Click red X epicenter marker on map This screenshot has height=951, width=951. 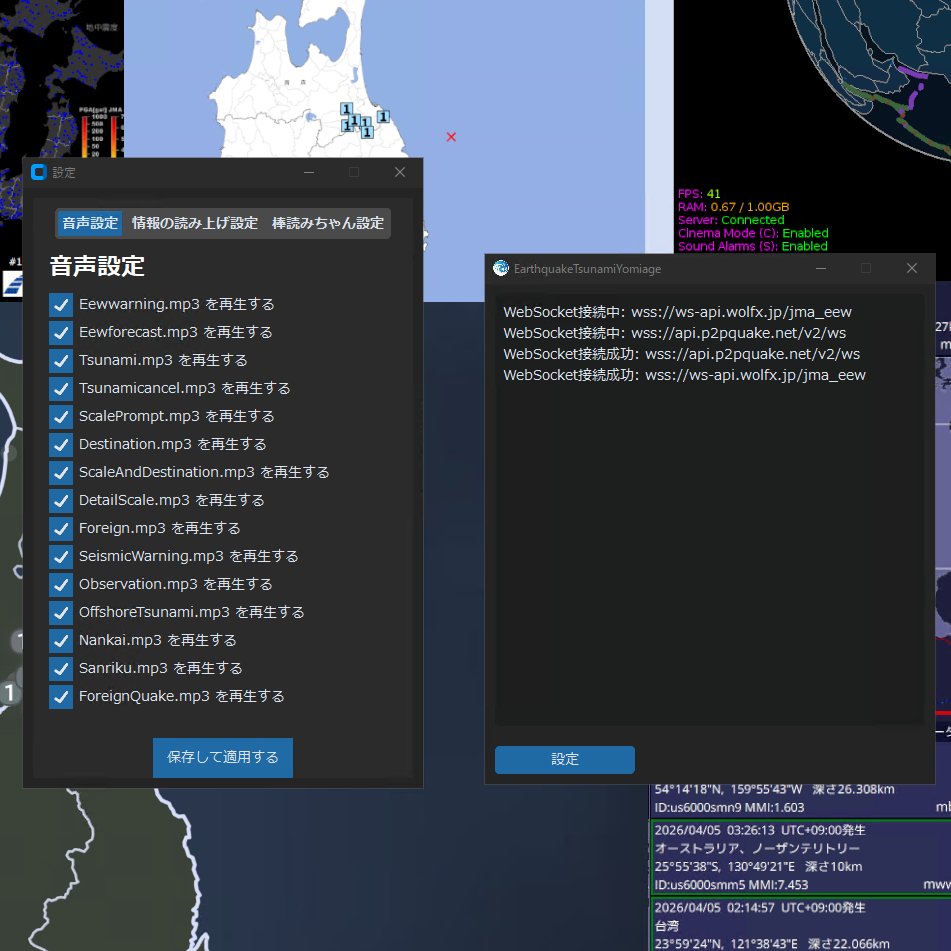pos(451,137)
